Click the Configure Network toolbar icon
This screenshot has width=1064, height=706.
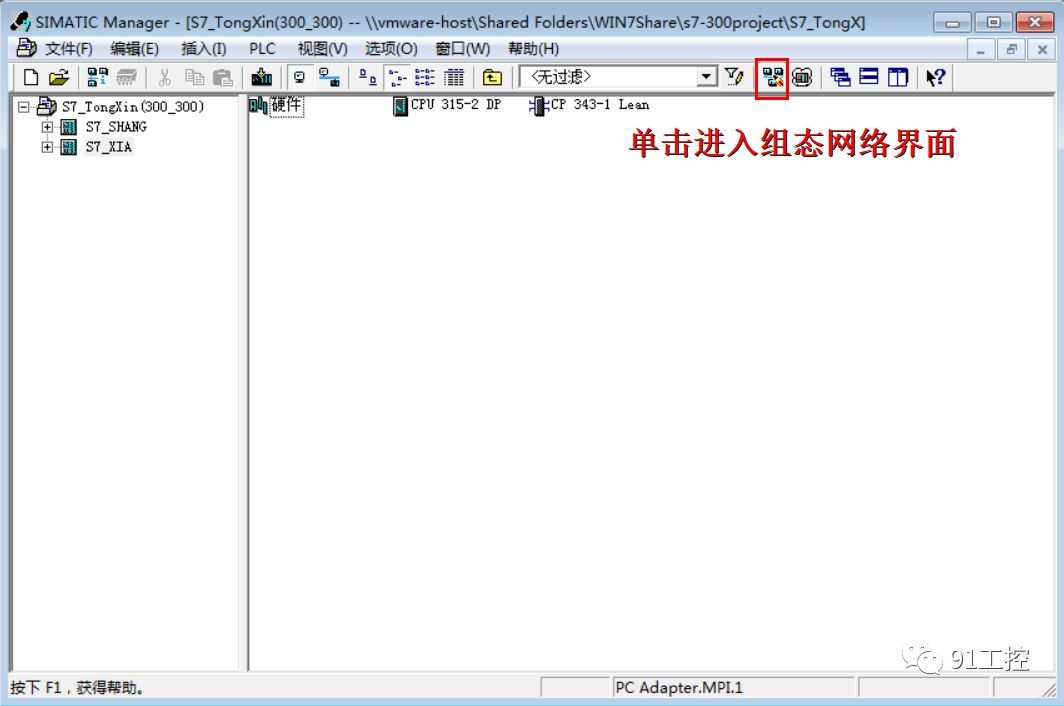pos(772,77)
